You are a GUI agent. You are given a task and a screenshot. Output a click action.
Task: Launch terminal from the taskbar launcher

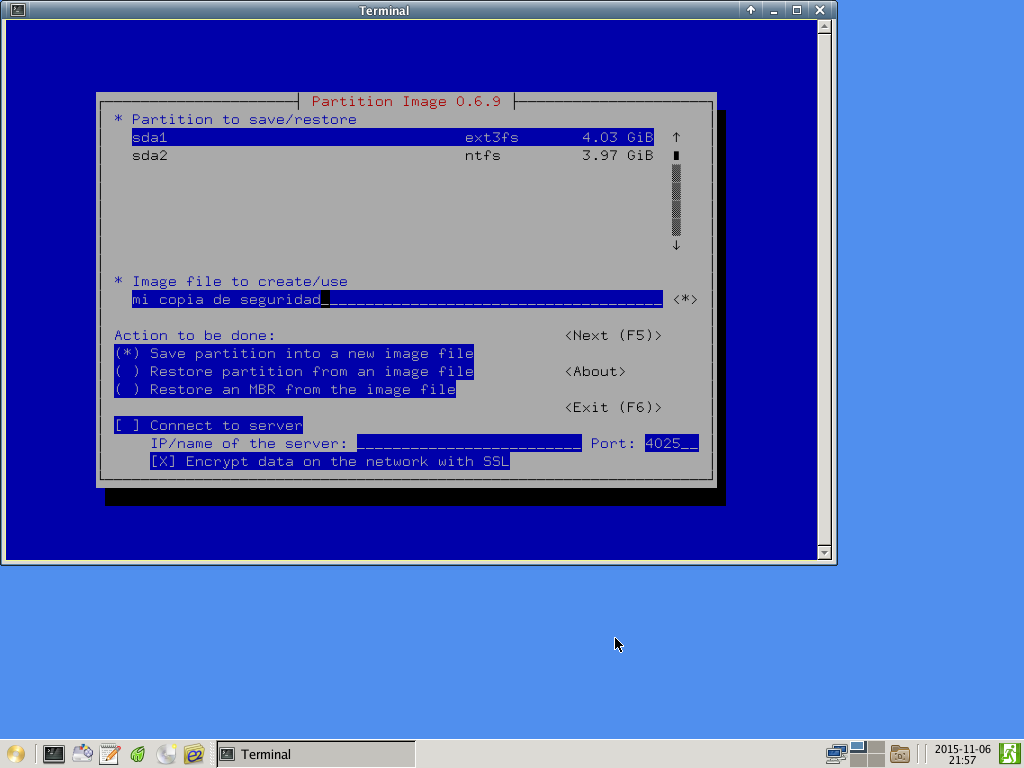(x=54, y=754)
